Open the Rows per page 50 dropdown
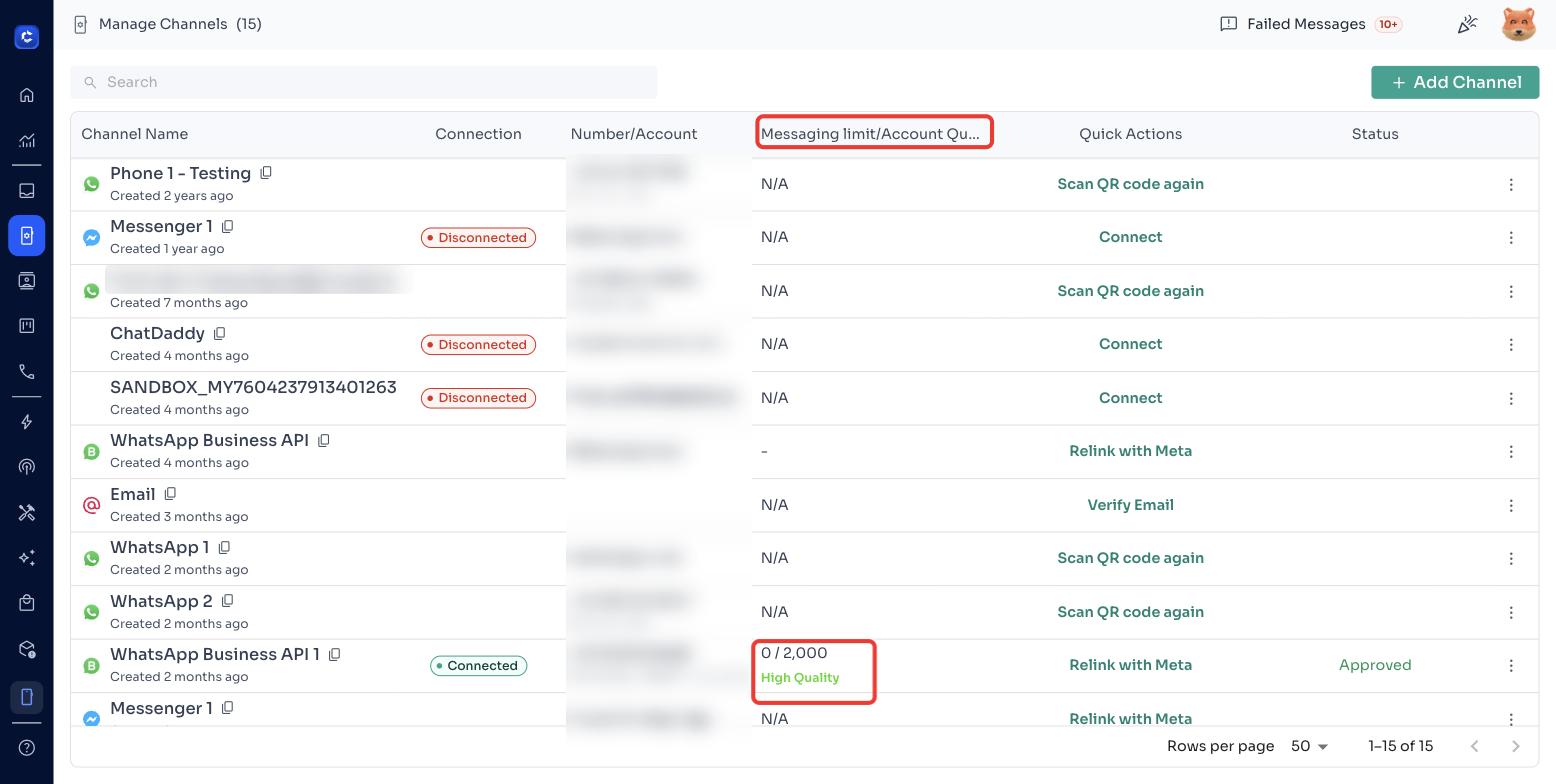Screen dimensions: 1556x784 coord(1310,746)
